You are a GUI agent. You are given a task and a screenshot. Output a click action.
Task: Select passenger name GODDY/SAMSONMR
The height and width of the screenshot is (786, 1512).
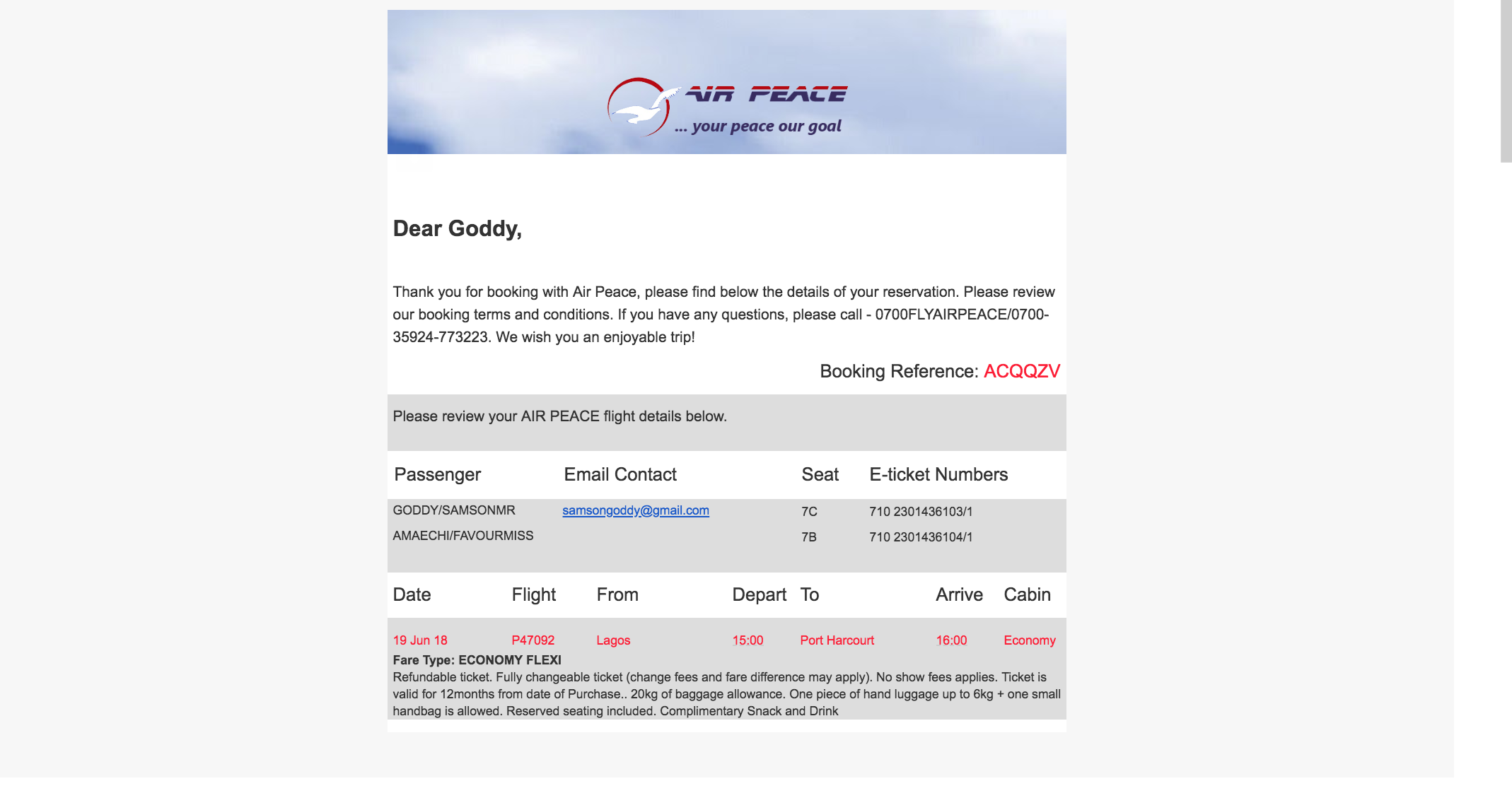tap(454, 510)
